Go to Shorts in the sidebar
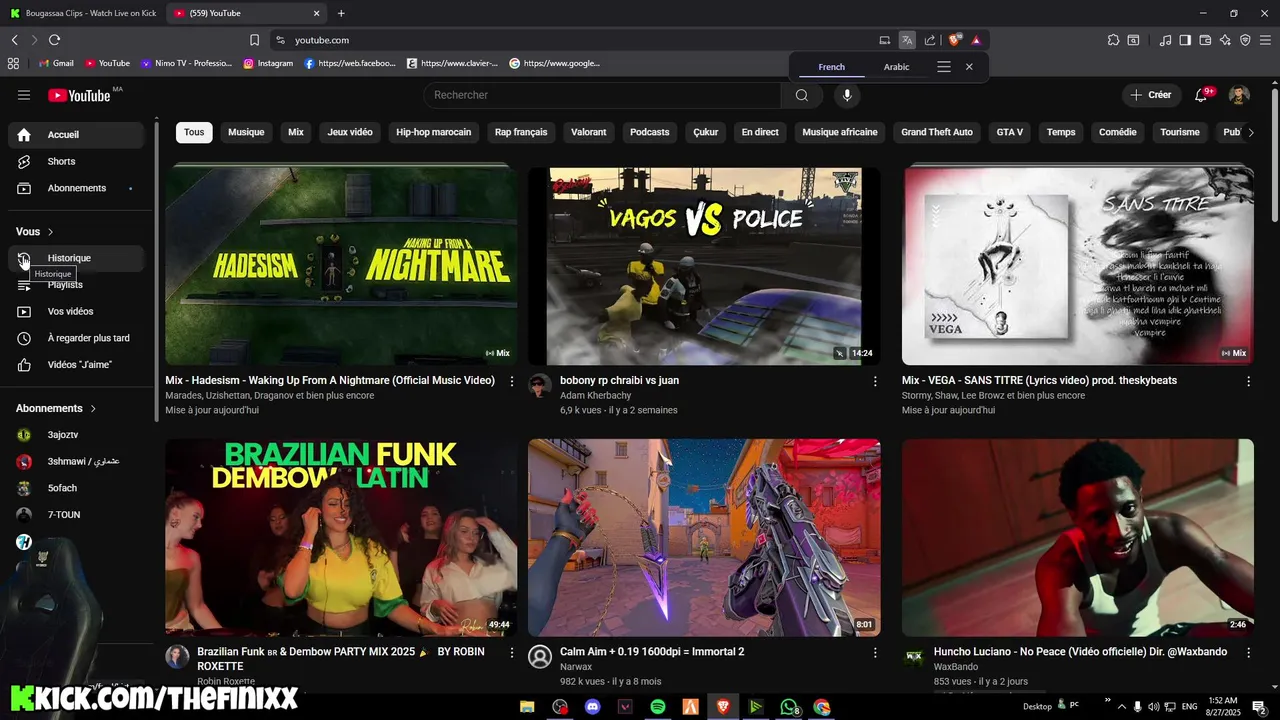Viewport: 1280px width, 720px height. [76, 161]
